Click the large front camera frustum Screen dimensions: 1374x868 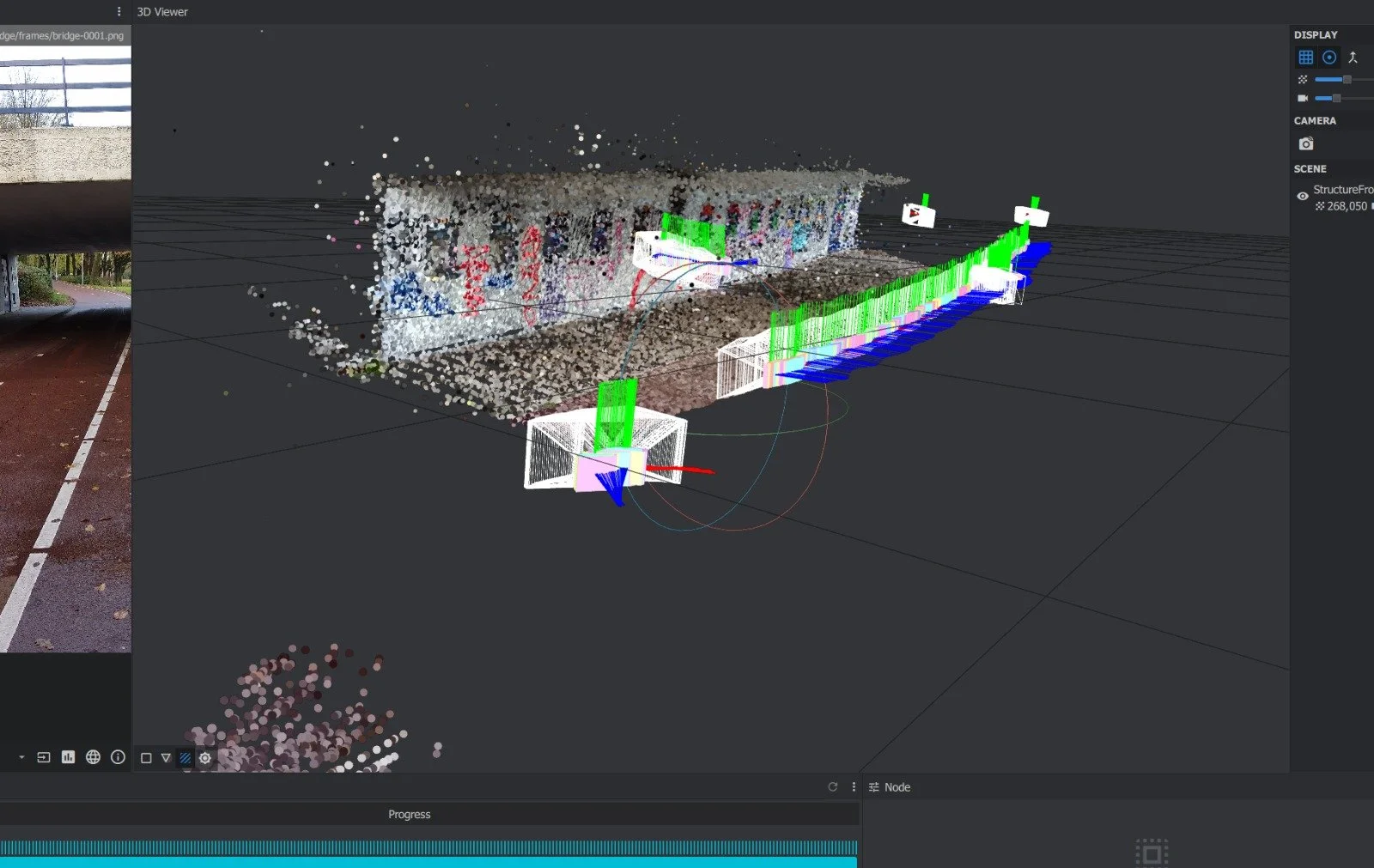[605, 449]
